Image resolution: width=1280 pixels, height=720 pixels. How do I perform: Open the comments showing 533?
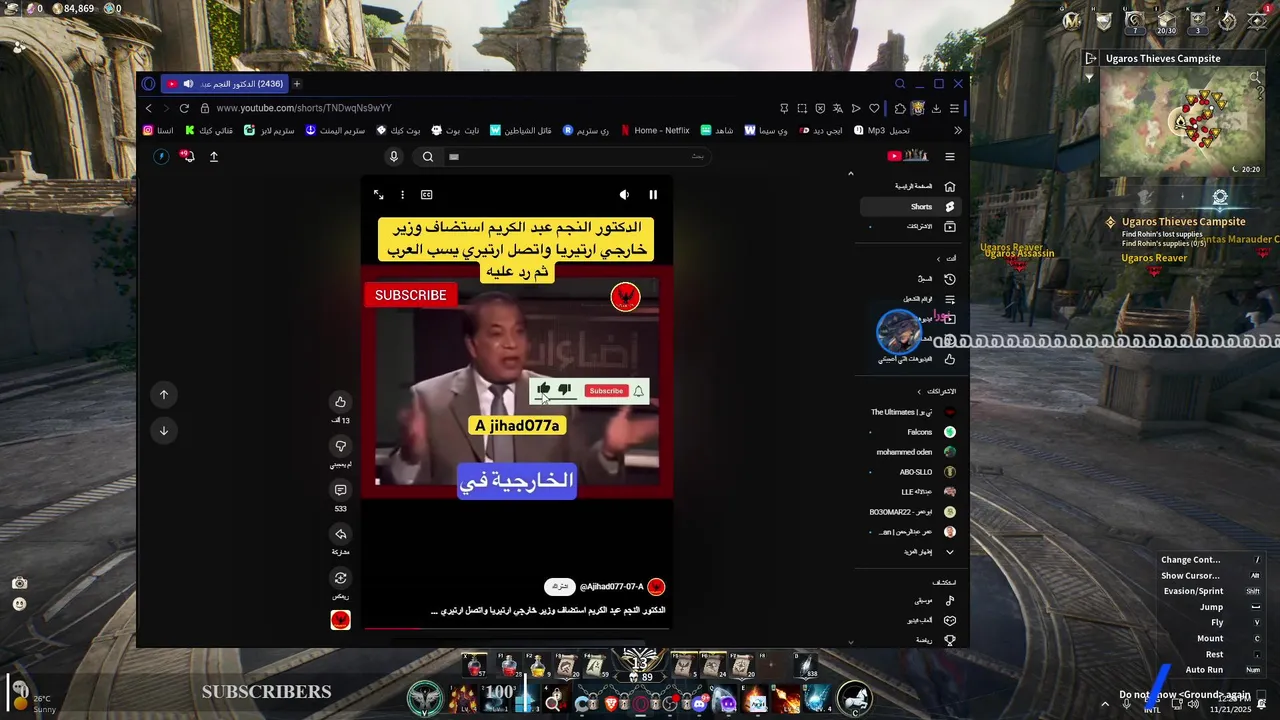(x=341, y=490)
